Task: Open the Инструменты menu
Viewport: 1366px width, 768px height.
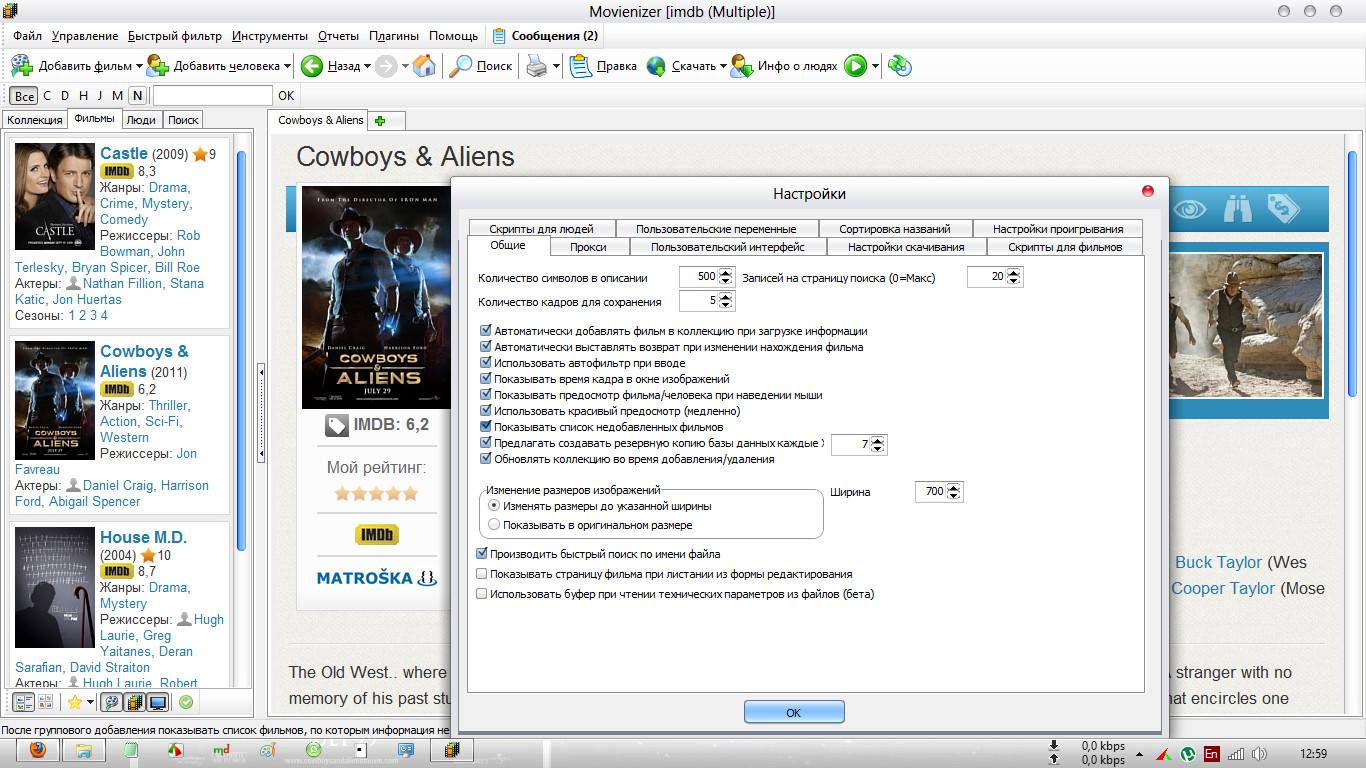Action: click(x=270, y=36)
